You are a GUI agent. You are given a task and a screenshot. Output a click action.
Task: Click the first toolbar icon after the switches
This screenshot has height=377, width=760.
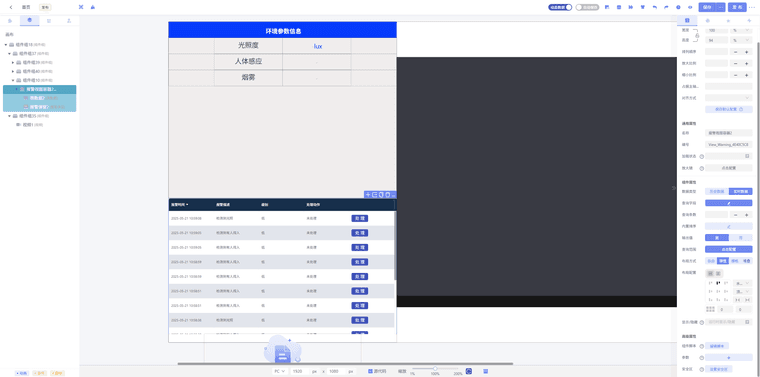(x=607, y=7)
